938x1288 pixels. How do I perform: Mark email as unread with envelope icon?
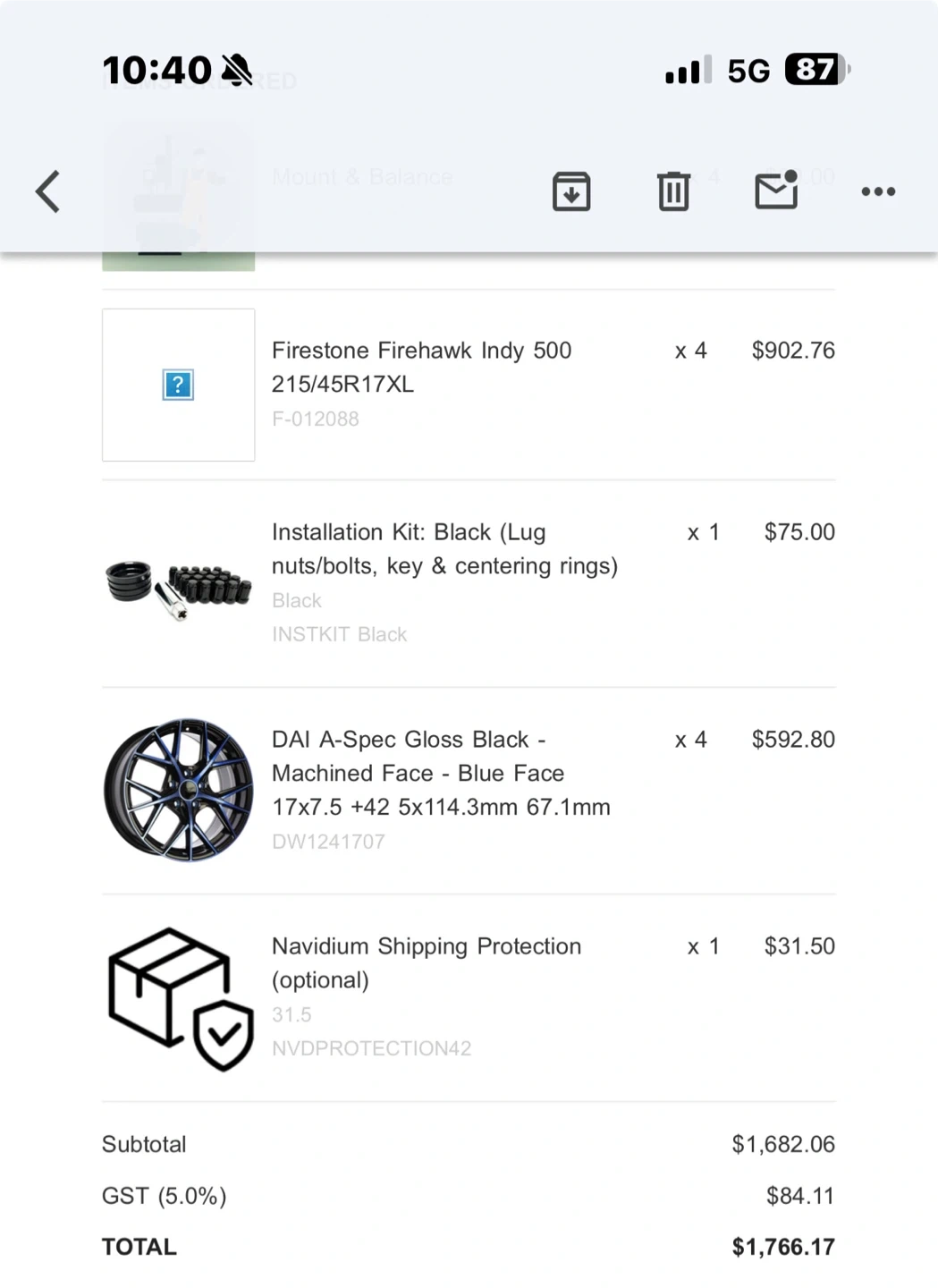[776, 191]
